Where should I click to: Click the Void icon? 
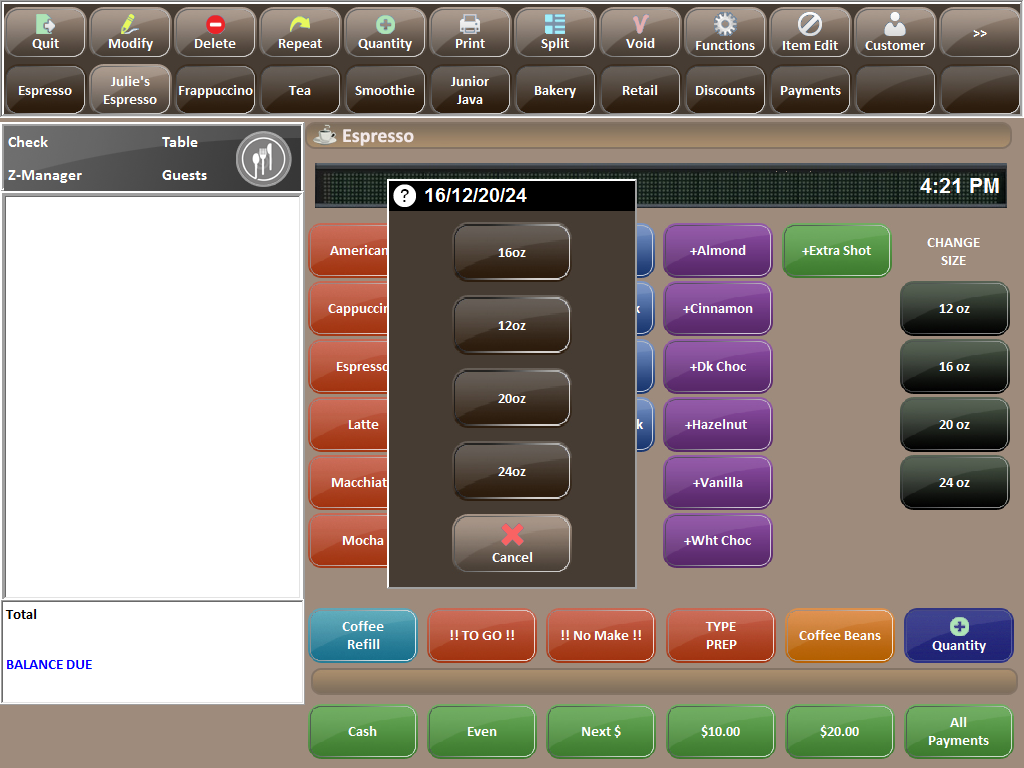pyautogui.click(x=639, y=31)
